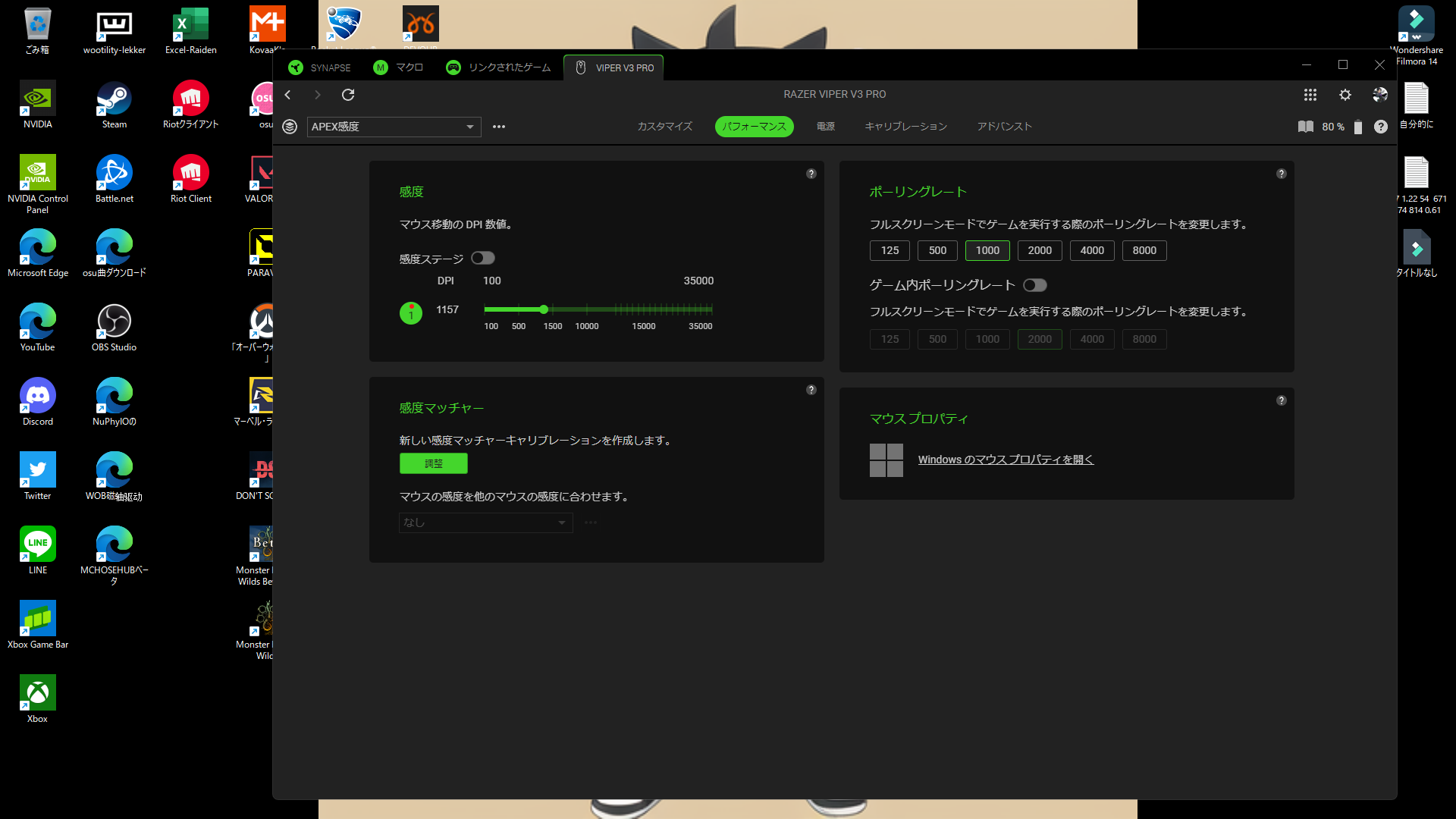Click the Windows logo in マウスプロパティ
1456x819 pixels.
click(886, 460)
